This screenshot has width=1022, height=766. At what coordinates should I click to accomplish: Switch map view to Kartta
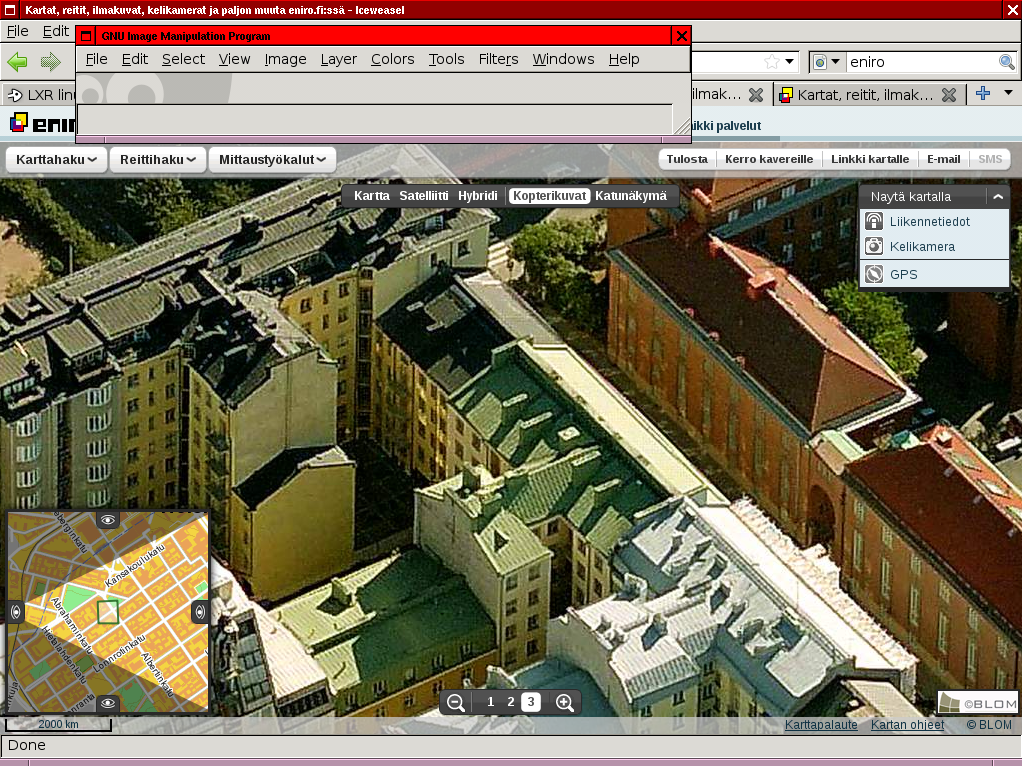pos(372,196)
